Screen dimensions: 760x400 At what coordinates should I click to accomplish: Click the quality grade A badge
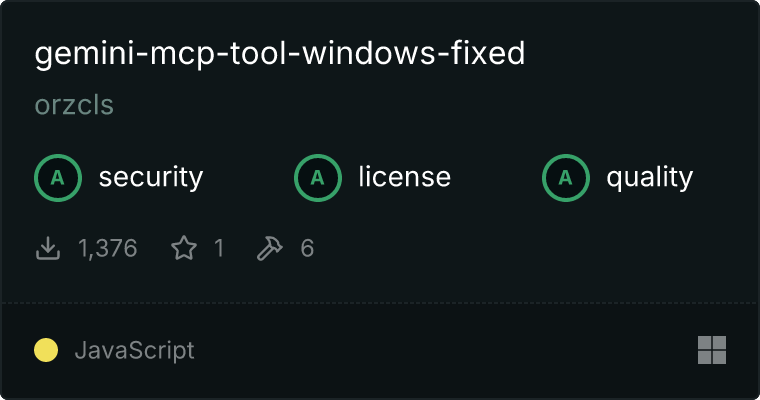pos(566,178)
